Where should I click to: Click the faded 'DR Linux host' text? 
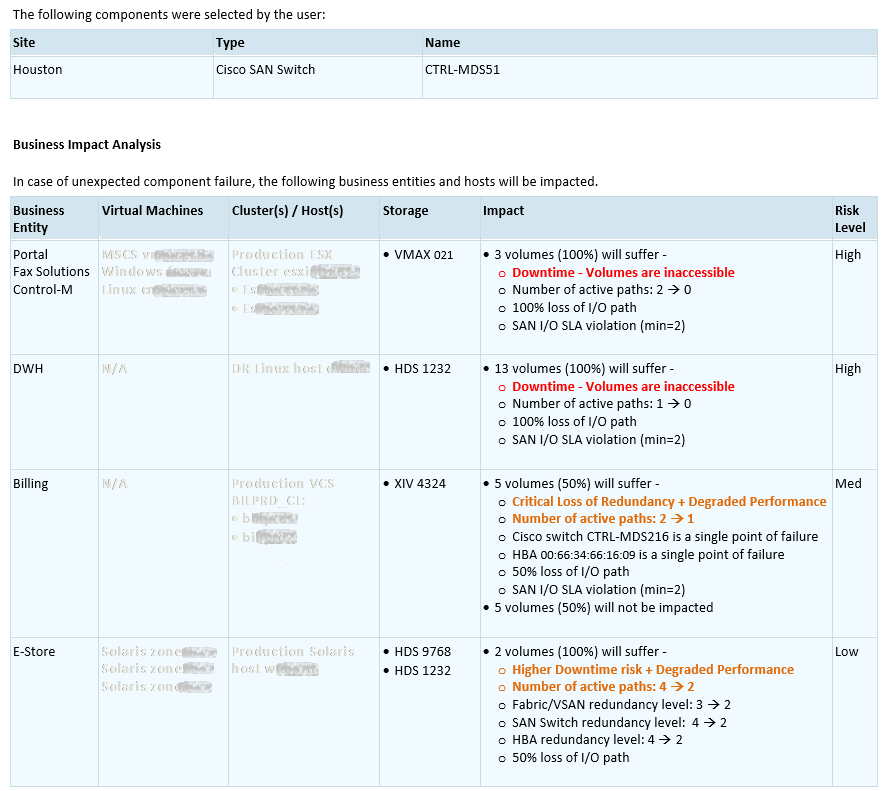(x=277, y=368)
